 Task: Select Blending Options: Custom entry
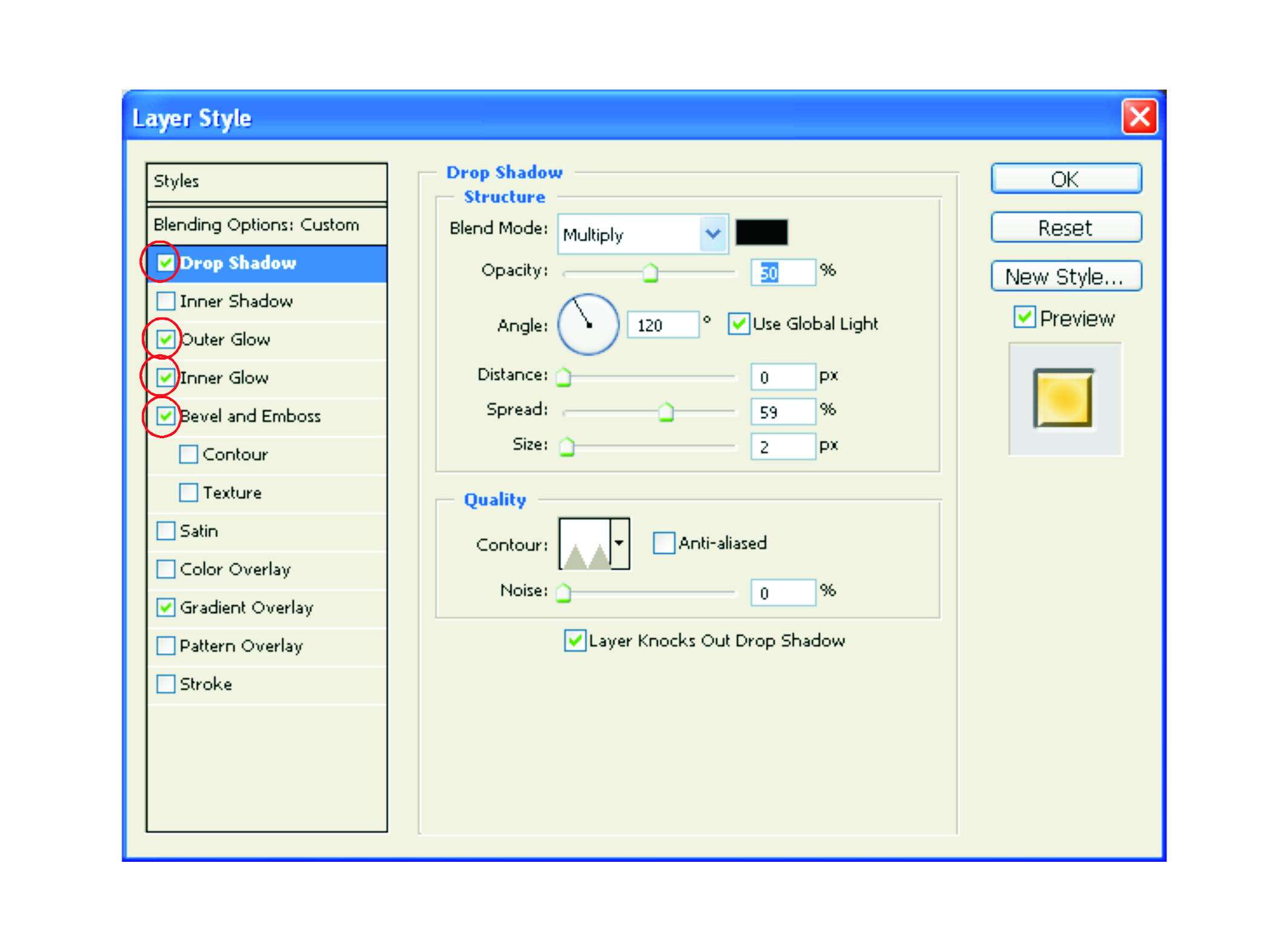click(x=256, y=225)
